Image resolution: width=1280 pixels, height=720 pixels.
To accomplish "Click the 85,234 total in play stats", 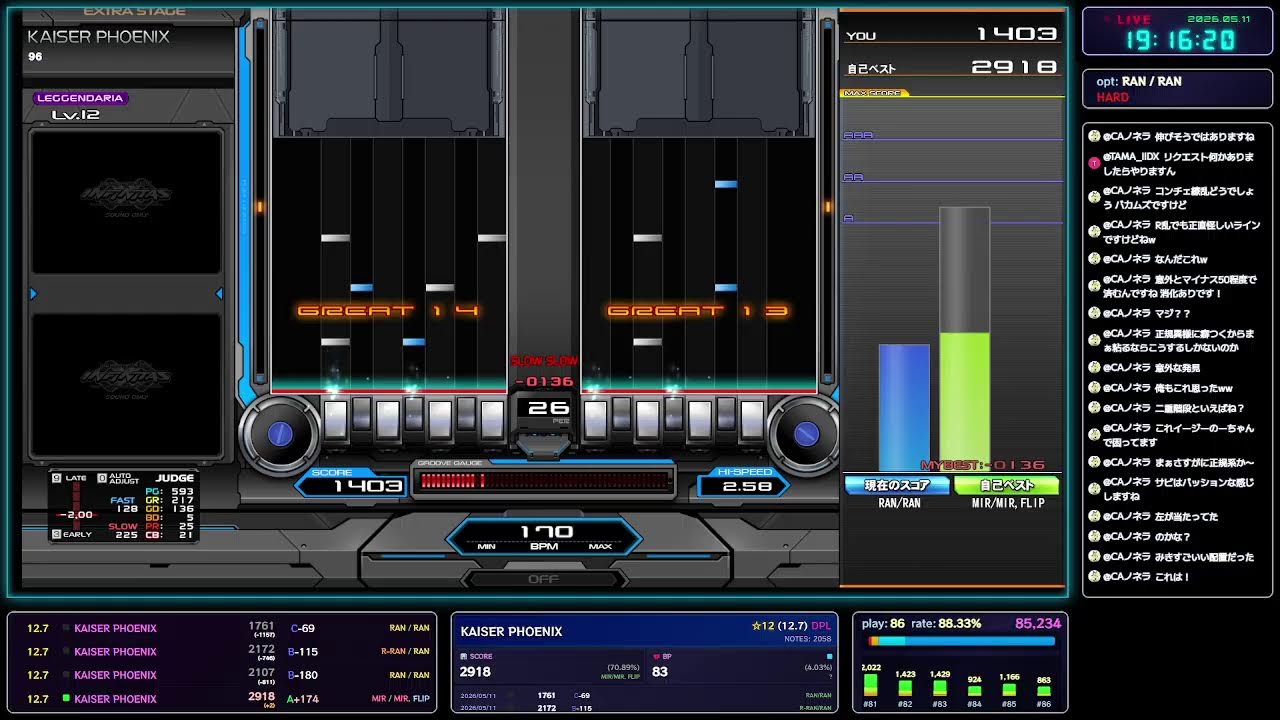I will coord(1037,623).
